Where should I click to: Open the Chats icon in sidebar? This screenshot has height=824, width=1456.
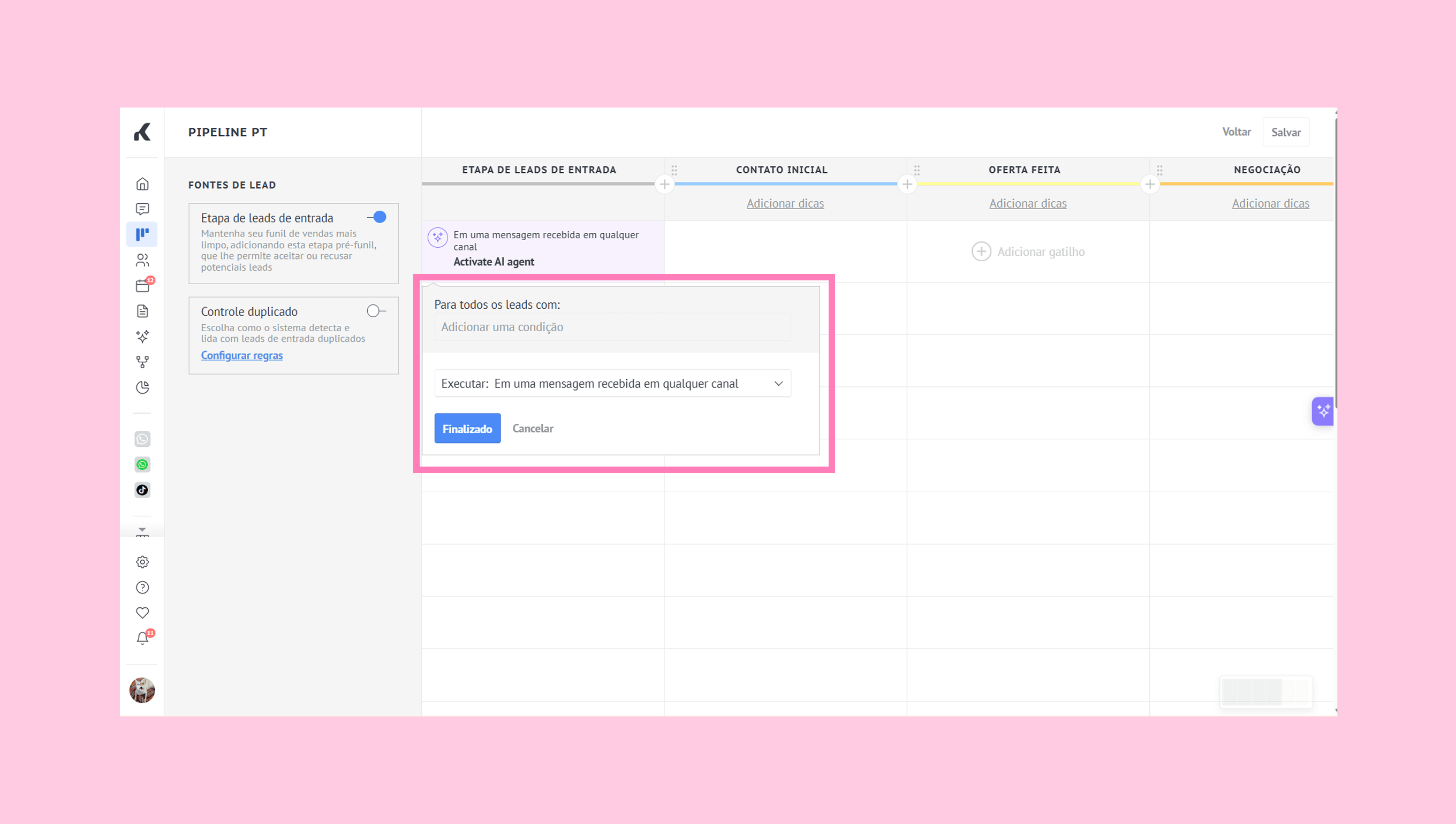[x=142, y=209]
